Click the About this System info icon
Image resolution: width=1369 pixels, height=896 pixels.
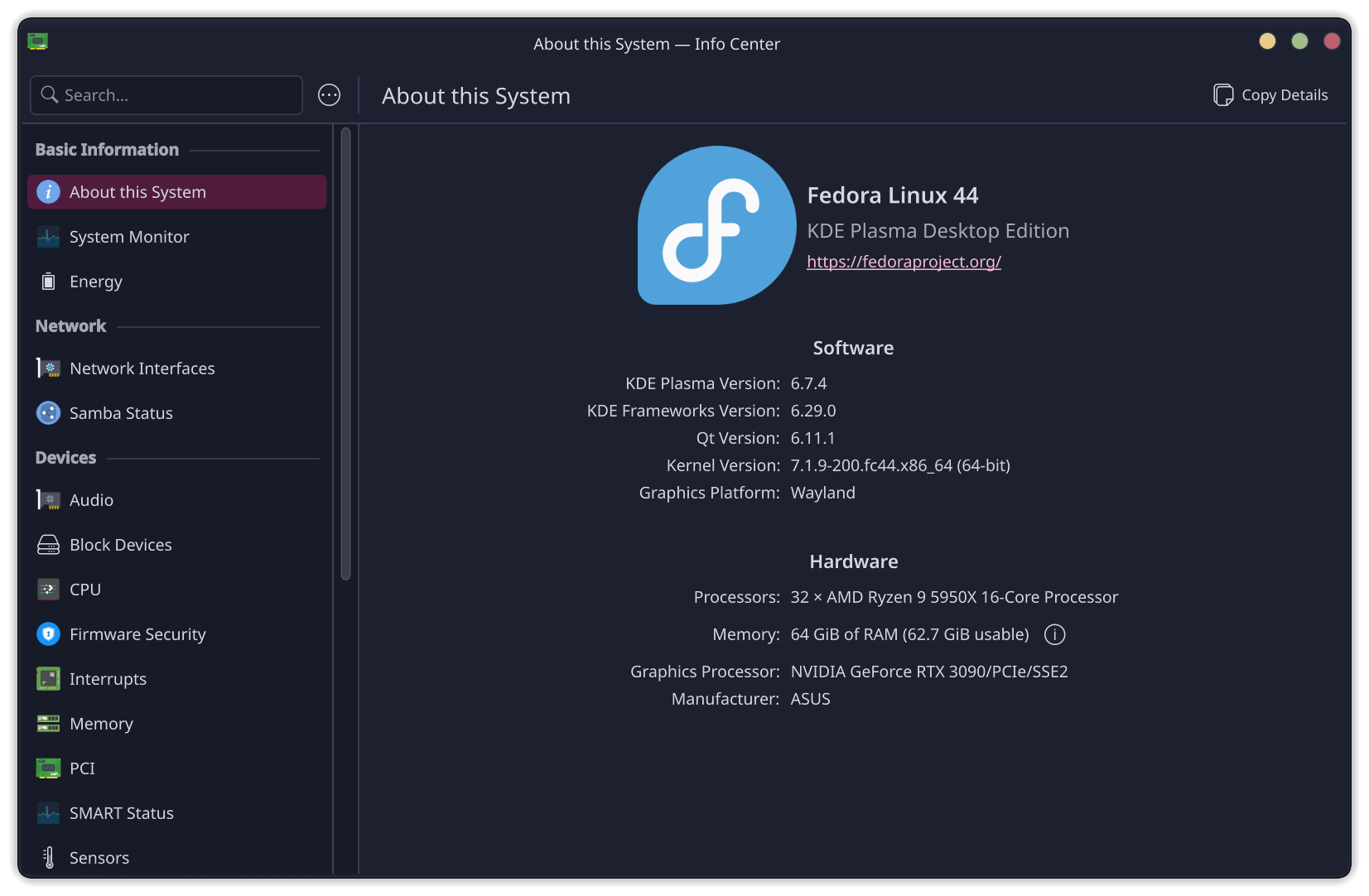tap(48, 192)
